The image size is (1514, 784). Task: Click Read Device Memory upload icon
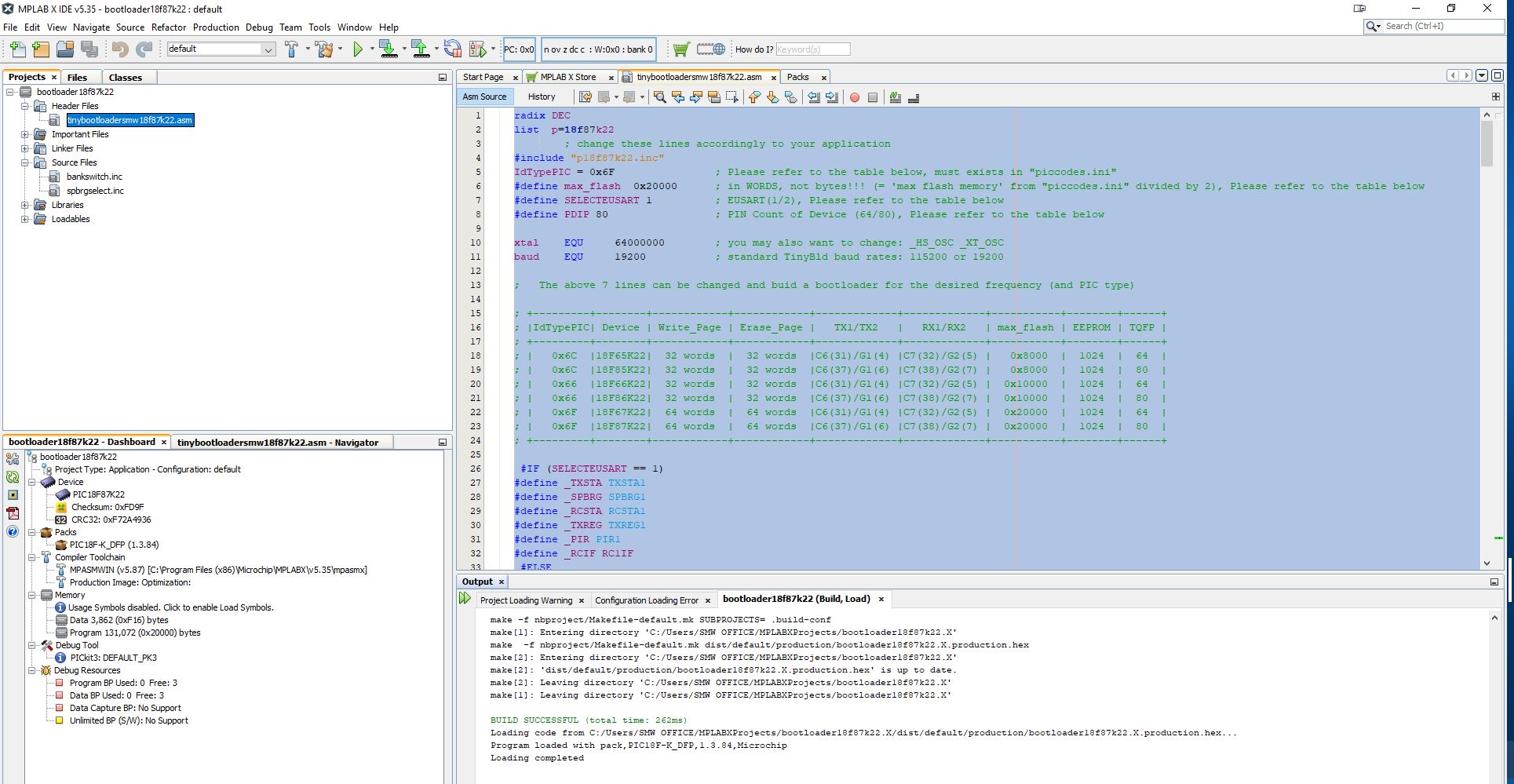(421, 49)
